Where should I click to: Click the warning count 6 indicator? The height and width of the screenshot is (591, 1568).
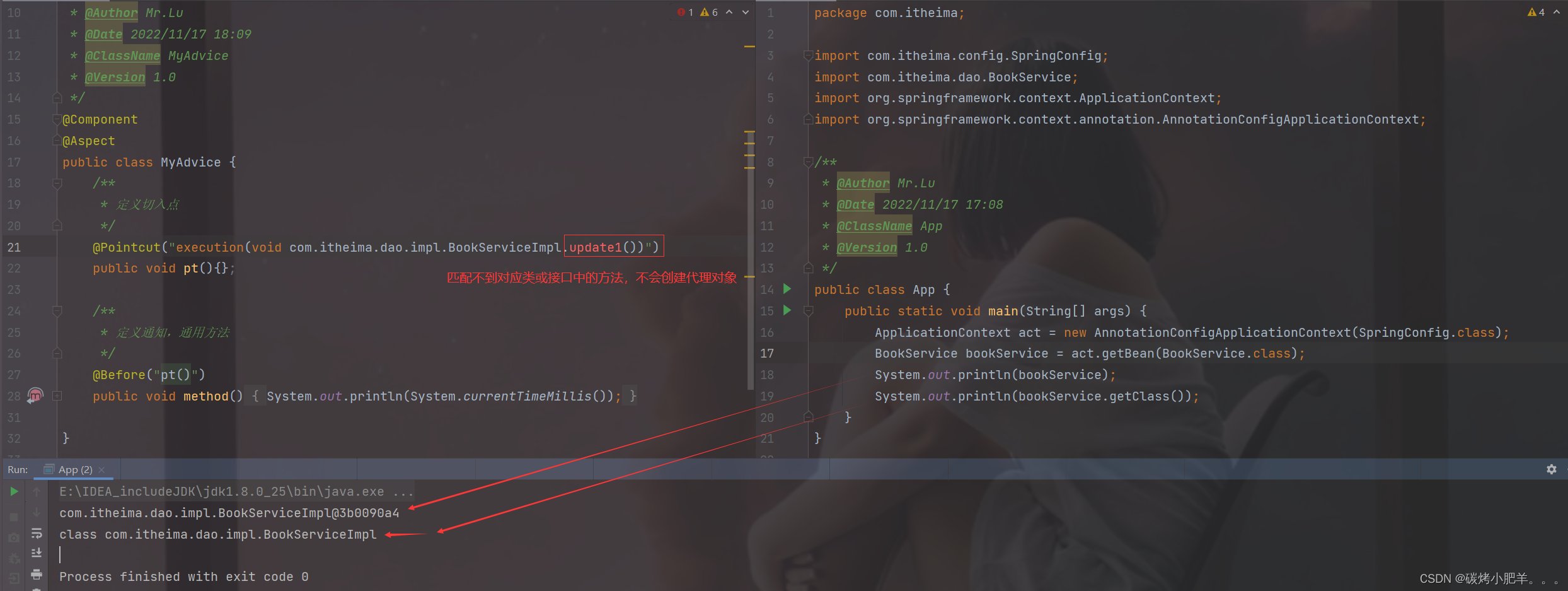[x=709, y=12]
